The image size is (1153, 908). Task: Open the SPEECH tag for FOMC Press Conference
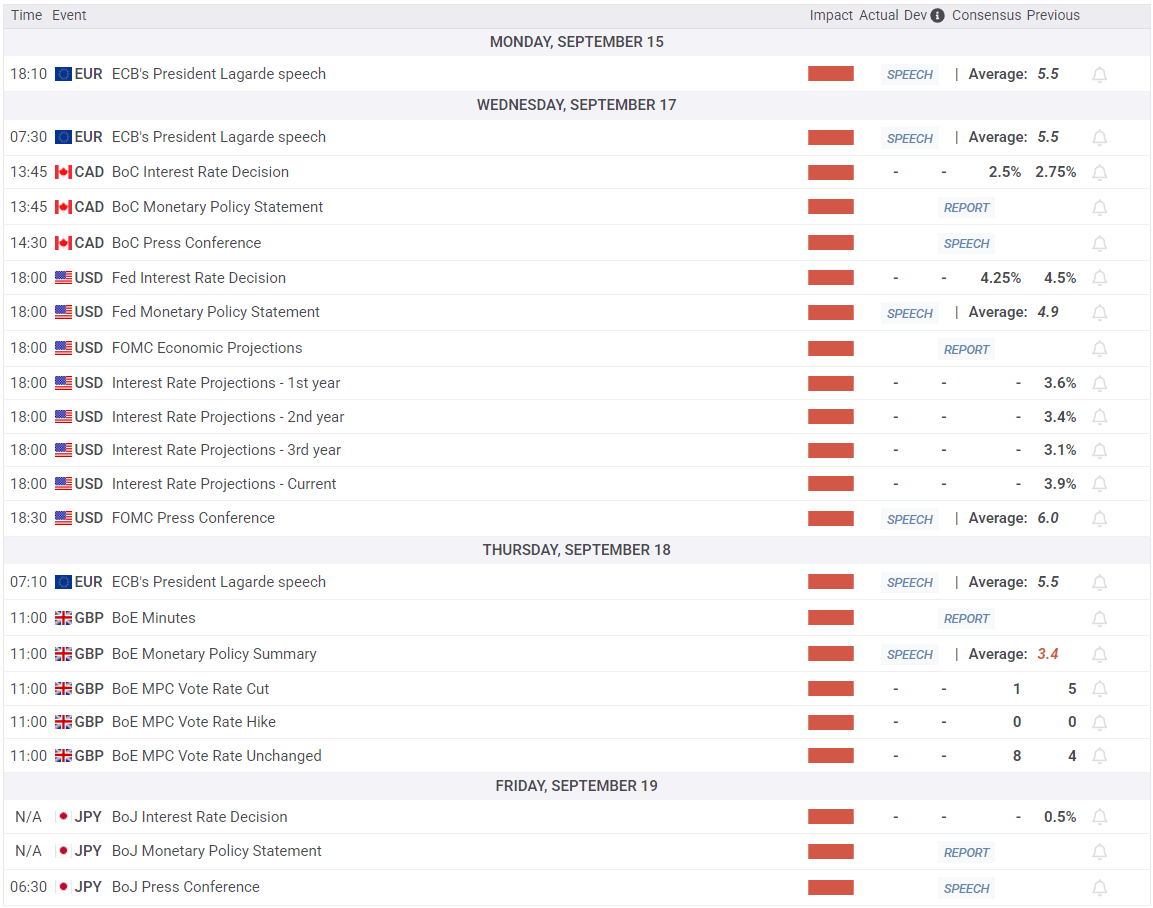pos(910,519)
